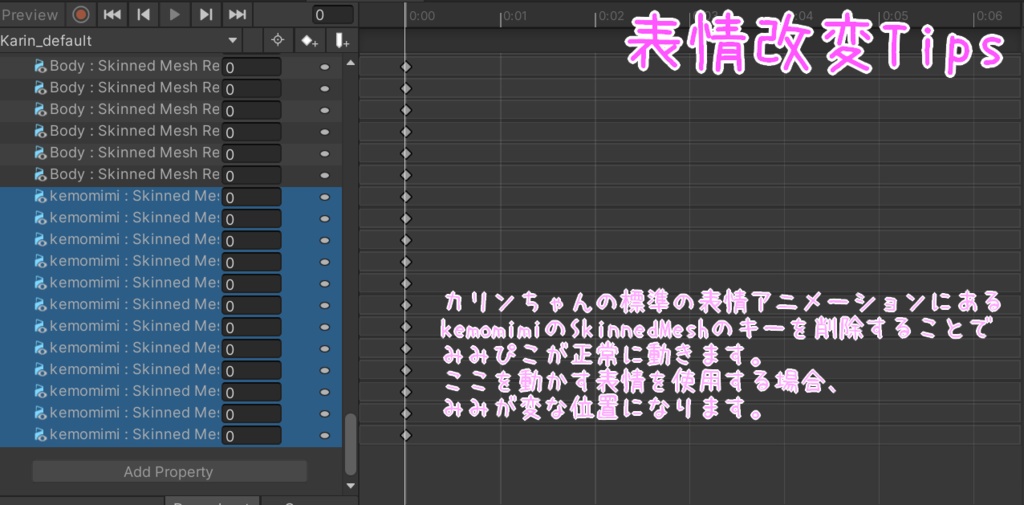Open the Karin_default clip dropdown
The image size is (1024, 505).
[x=120, y=41]
